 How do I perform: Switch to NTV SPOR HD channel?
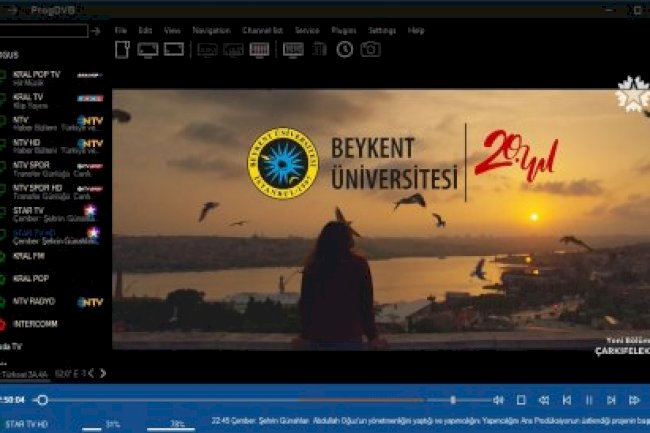click(37, 187)
